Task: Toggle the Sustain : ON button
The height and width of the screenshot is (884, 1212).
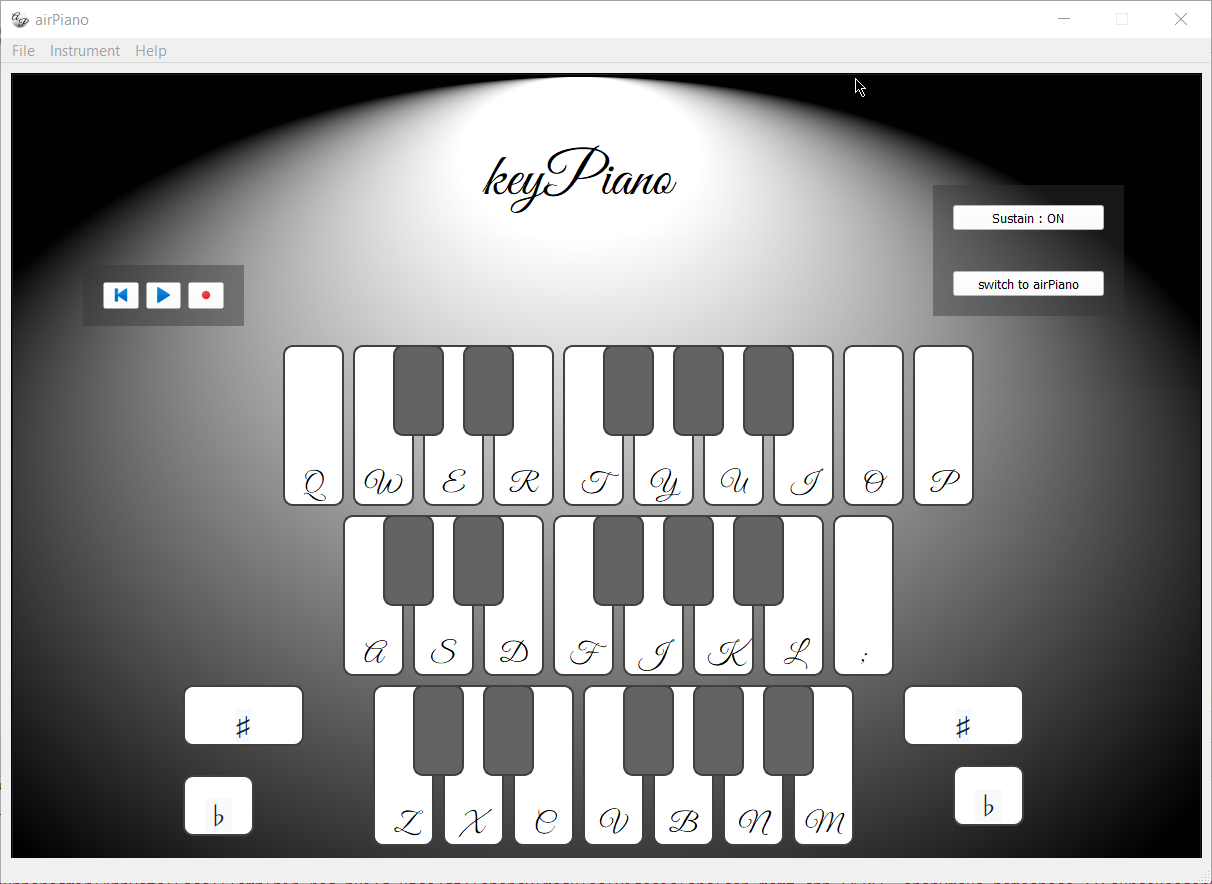Action: pyautogui.click(x=1028, y=218)
